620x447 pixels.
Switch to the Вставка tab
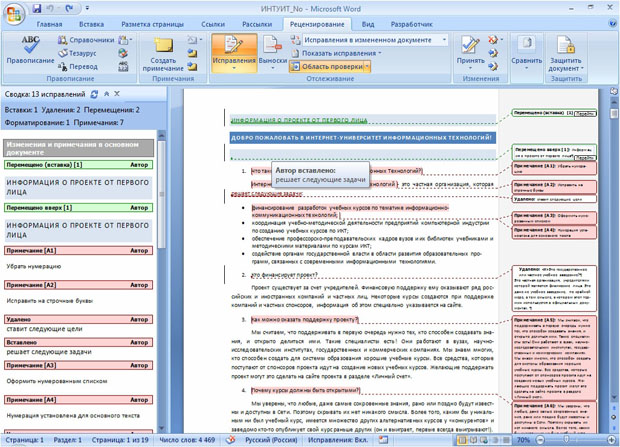click(91, 24)
